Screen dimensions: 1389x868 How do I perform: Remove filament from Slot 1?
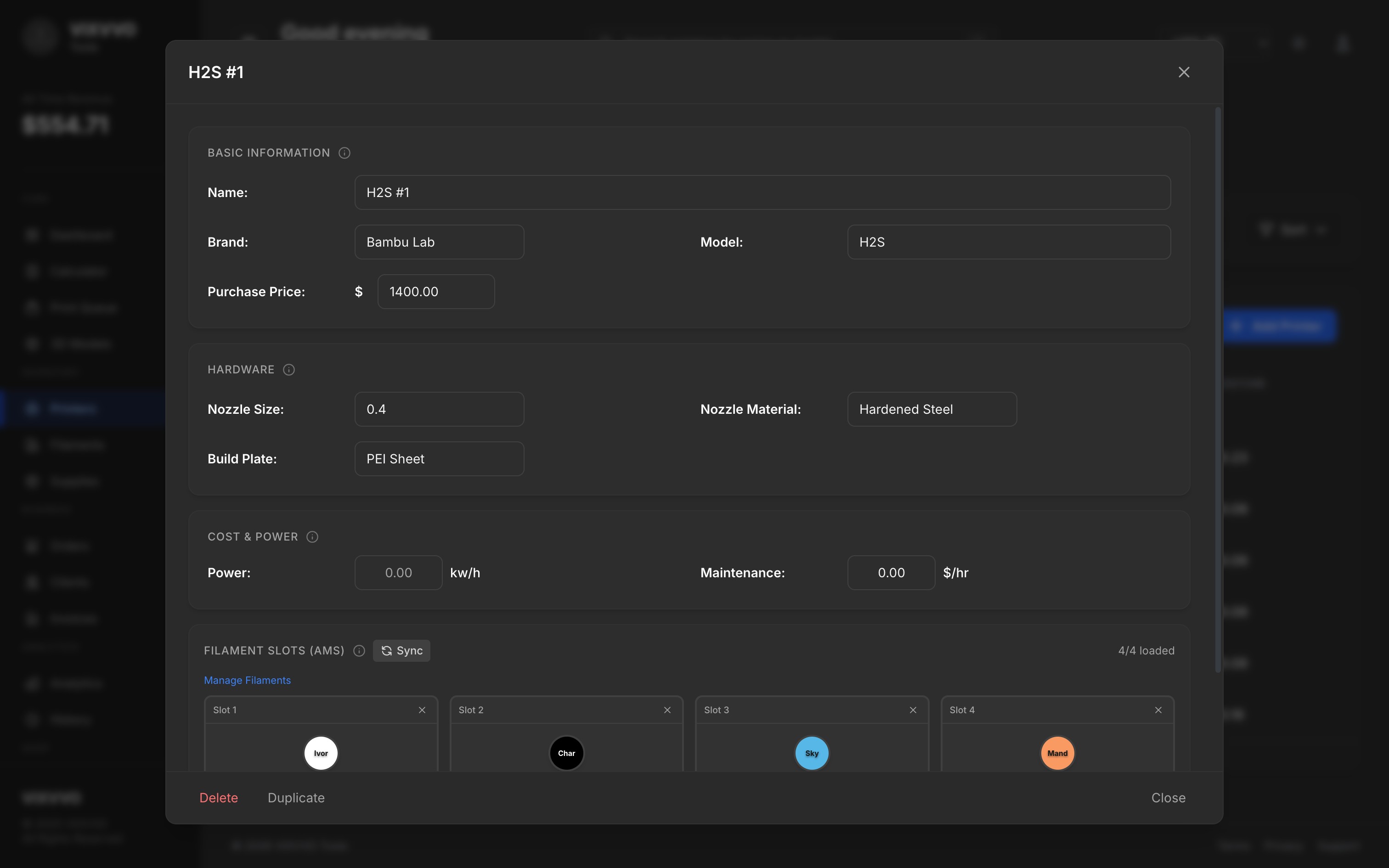(422, 710)
